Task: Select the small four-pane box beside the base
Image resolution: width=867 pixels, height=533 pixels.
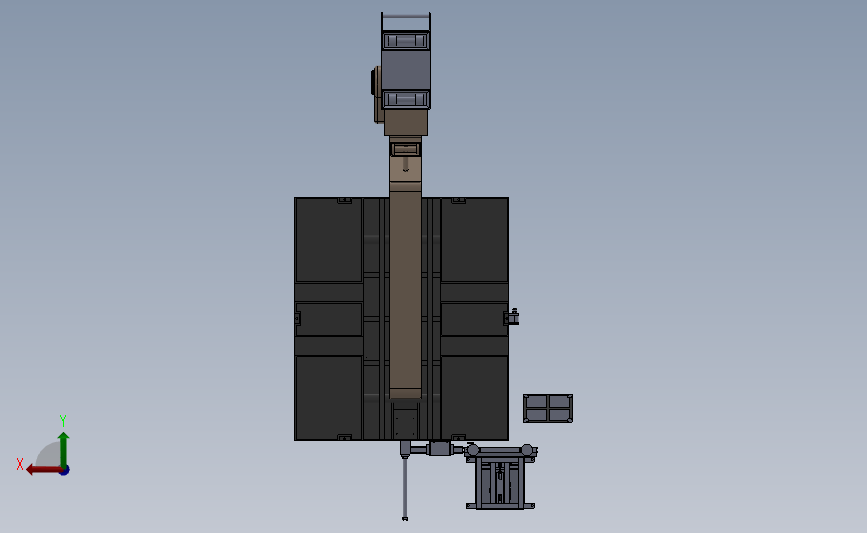Action: pos(548,409)
